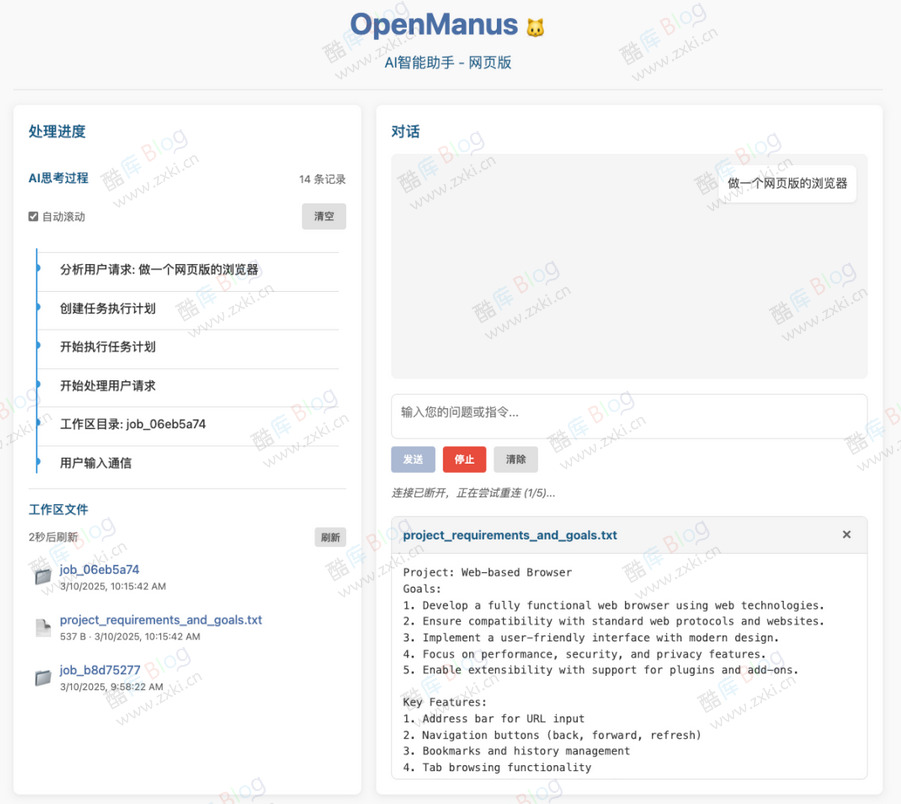Screen dimensions: 901x804
Task: Click the 清除 clear chat button
Action: 516,459
